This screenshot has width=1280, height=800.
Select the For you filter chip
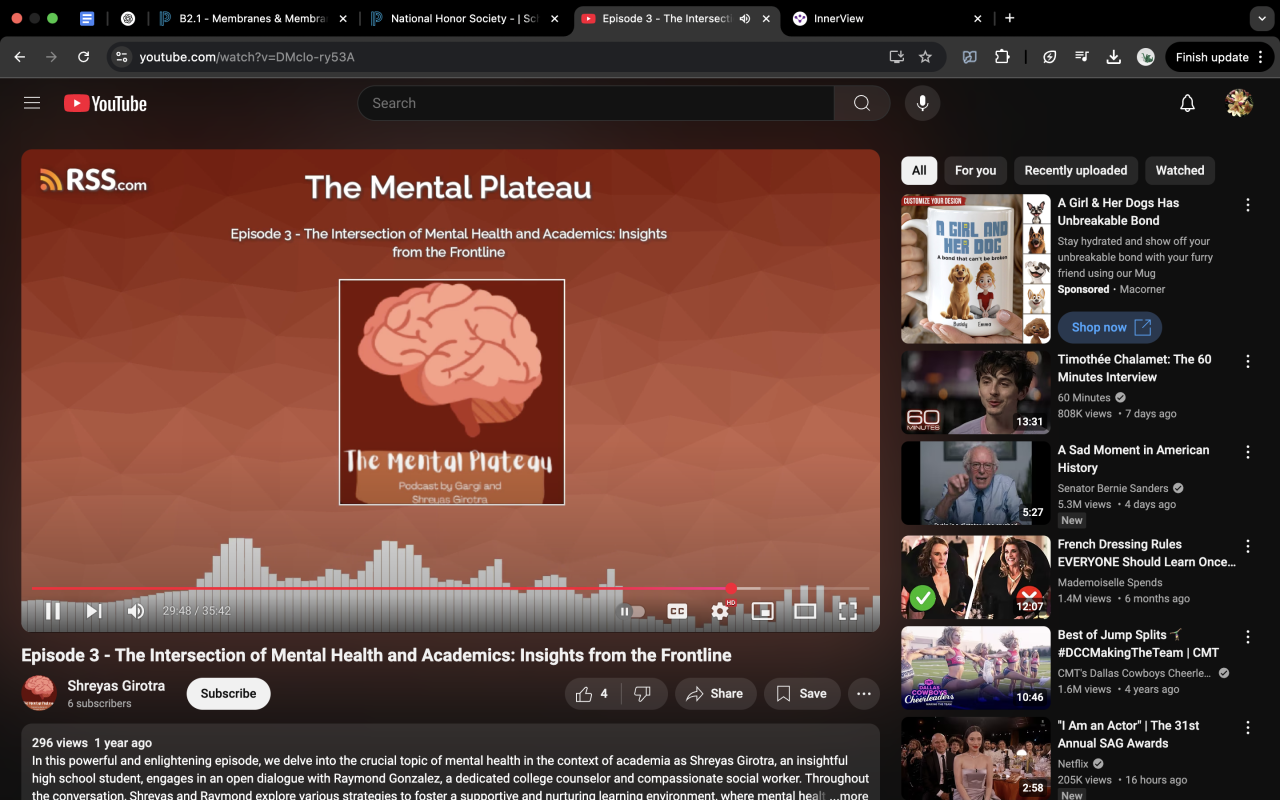[976, 170]
